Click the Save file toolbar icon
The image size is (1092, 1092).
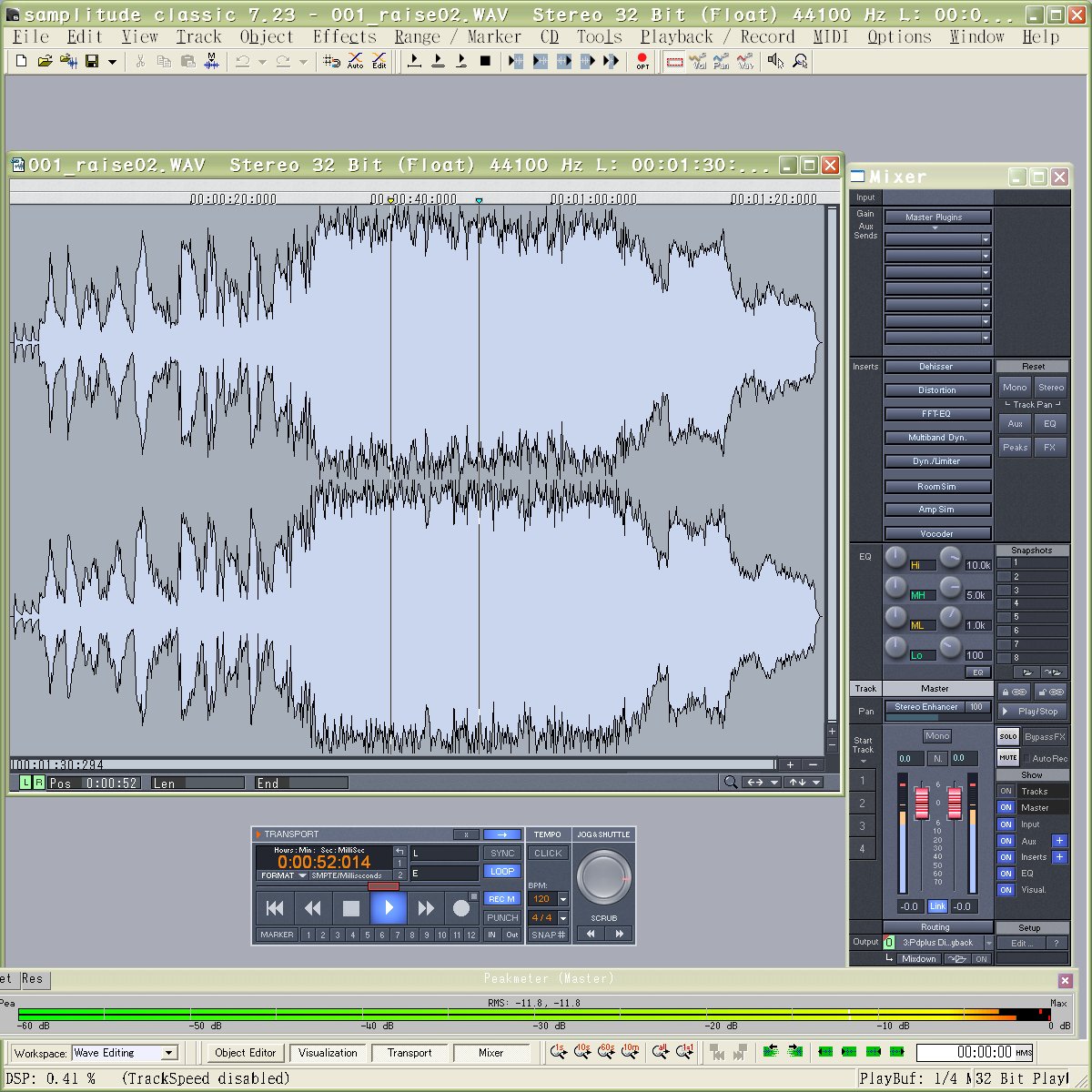coord(92,61)
